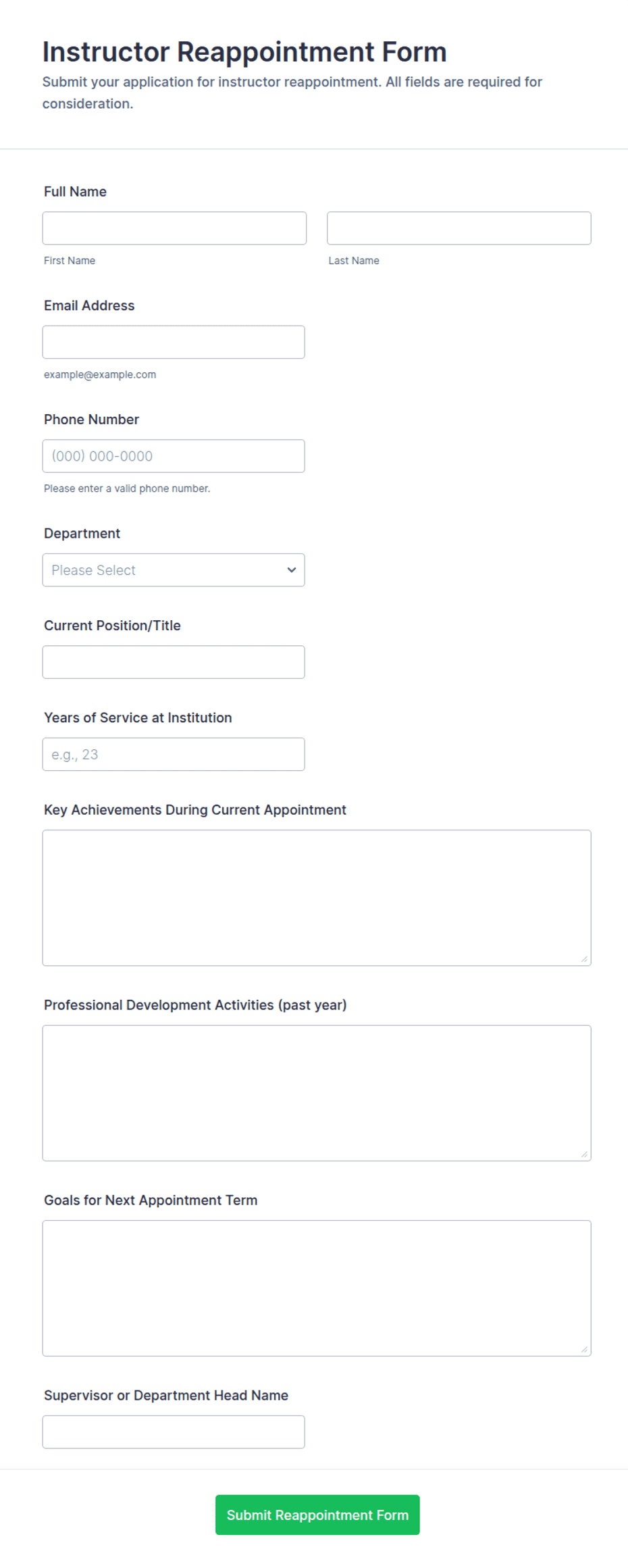This screenshot has height=1568, width=628.
Task: Click the Key Achievements text area
Action: (x=317, y=898)
